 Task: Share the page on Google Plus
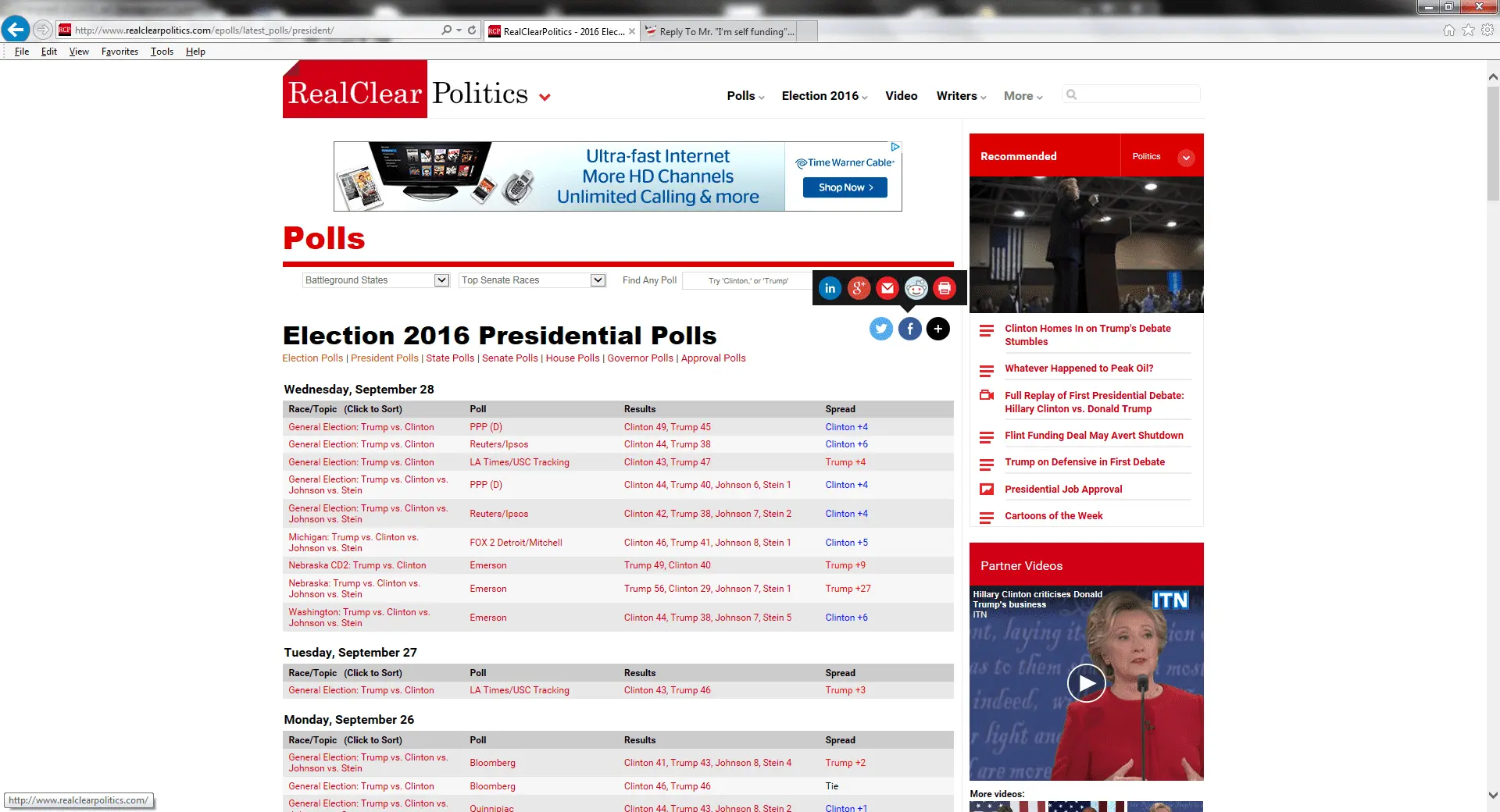tap(859, 288)
